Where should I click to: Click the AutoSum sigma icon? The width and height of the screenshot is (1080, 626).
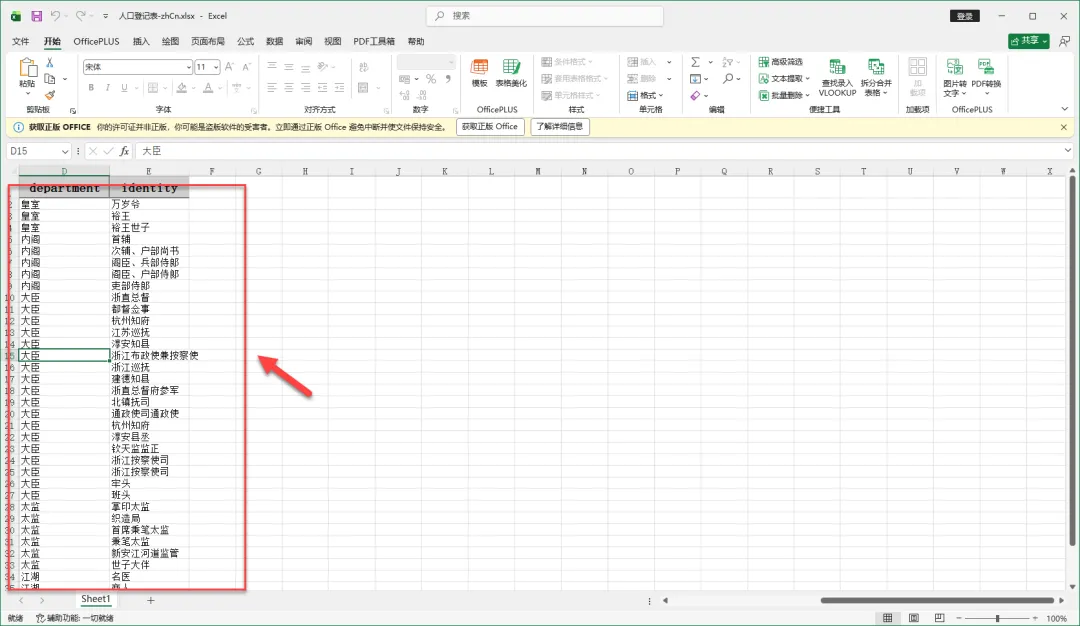point(695,62)
